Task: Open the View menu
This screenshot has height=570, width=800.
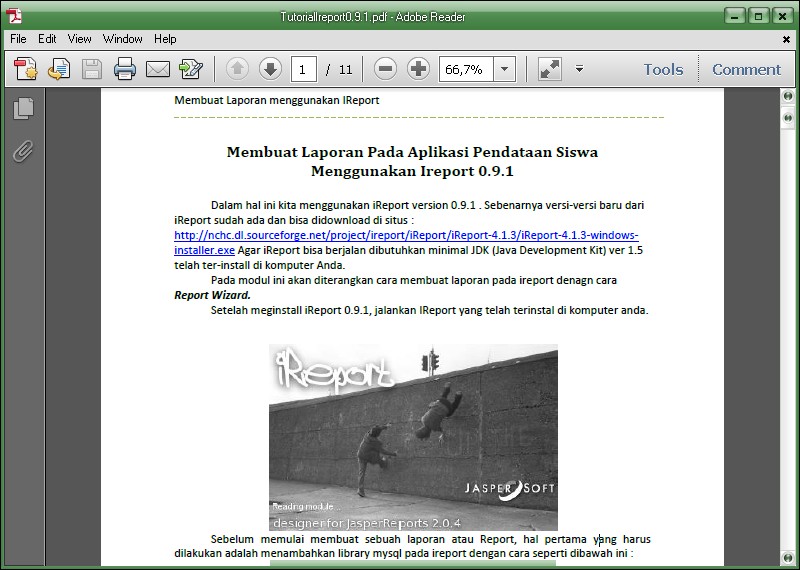Action: (80, 39)
